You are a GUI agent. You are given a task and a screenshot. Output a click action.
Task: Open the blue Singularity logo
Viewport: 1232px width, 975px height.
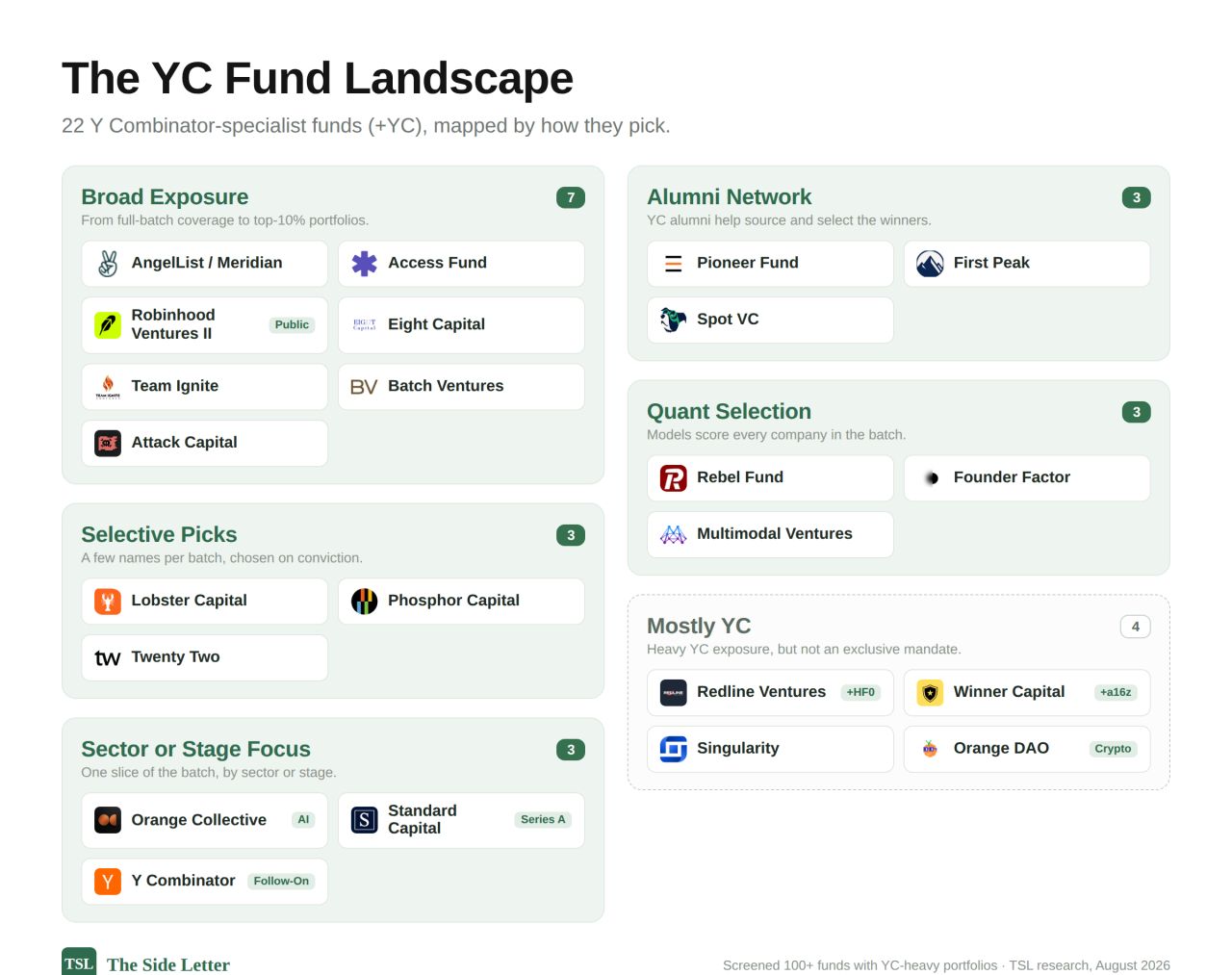[674, 750]
